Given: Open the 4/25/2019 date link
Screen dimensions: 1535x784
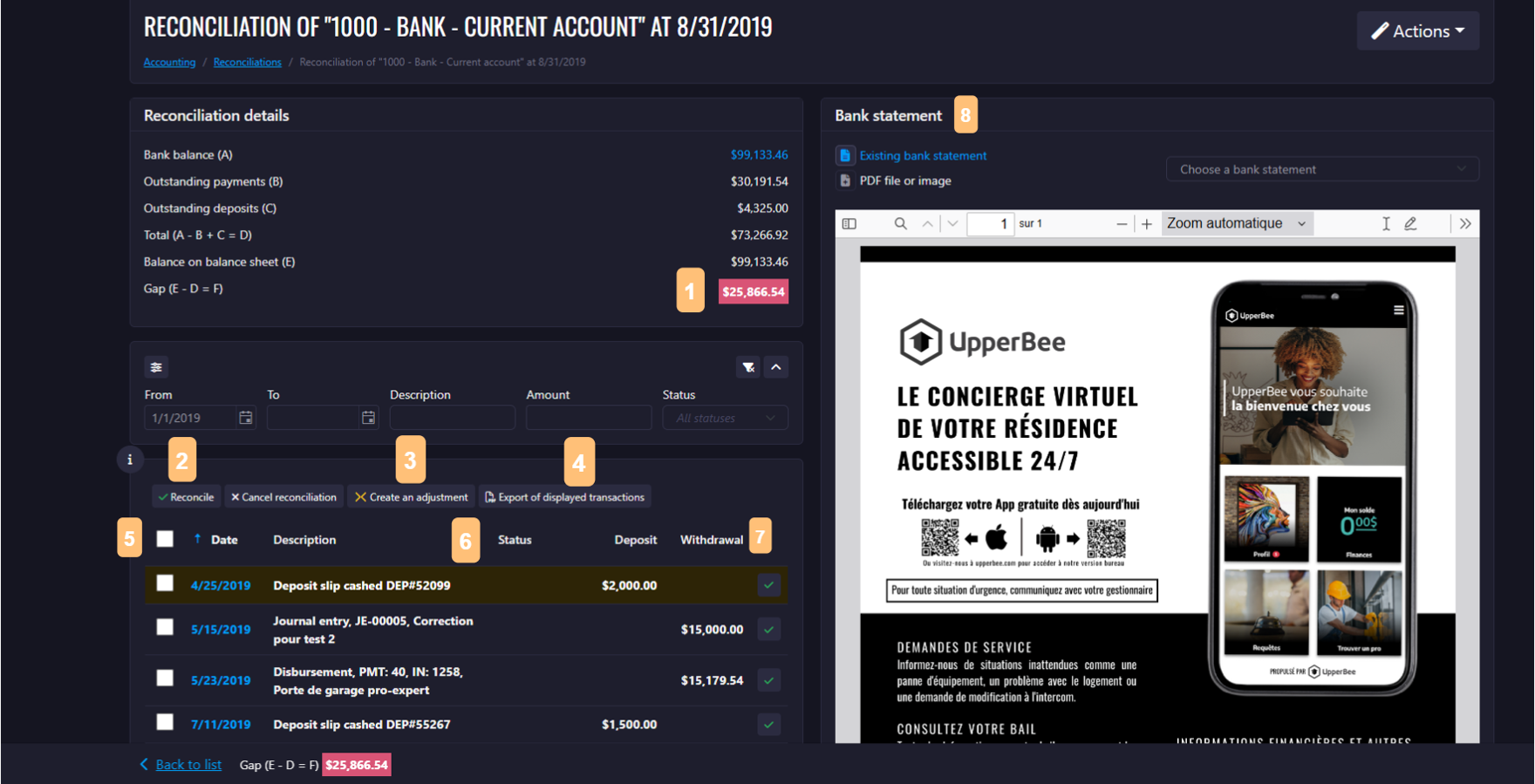Looking at the screenshot, I should (x=221, y=585).
